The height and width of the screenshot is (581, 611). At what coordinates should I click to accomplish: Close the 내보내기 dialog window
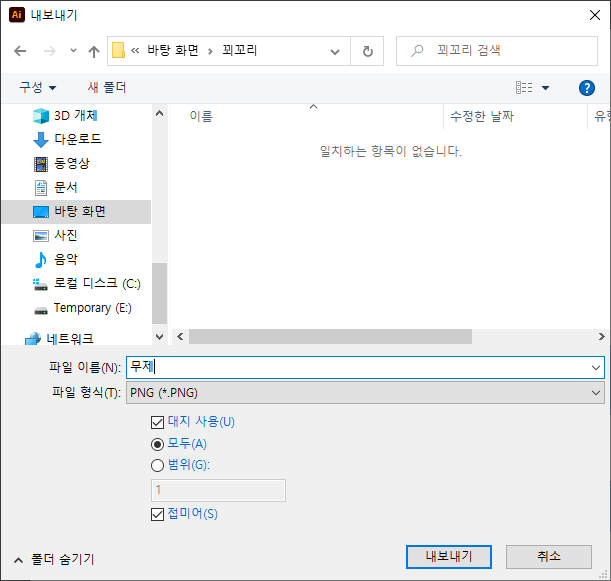(x=595, y=15)
